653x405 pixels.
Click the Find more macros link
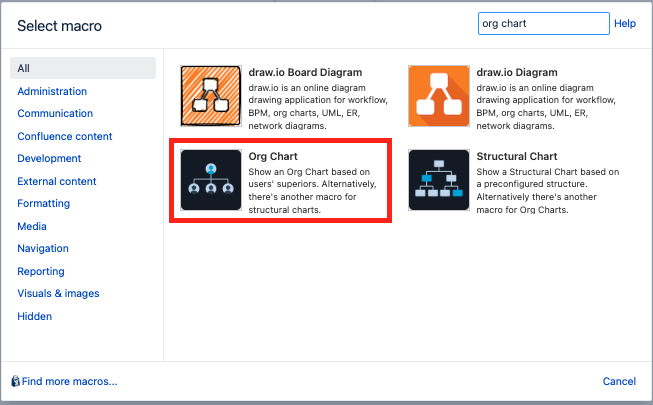(x=70, y=381)
